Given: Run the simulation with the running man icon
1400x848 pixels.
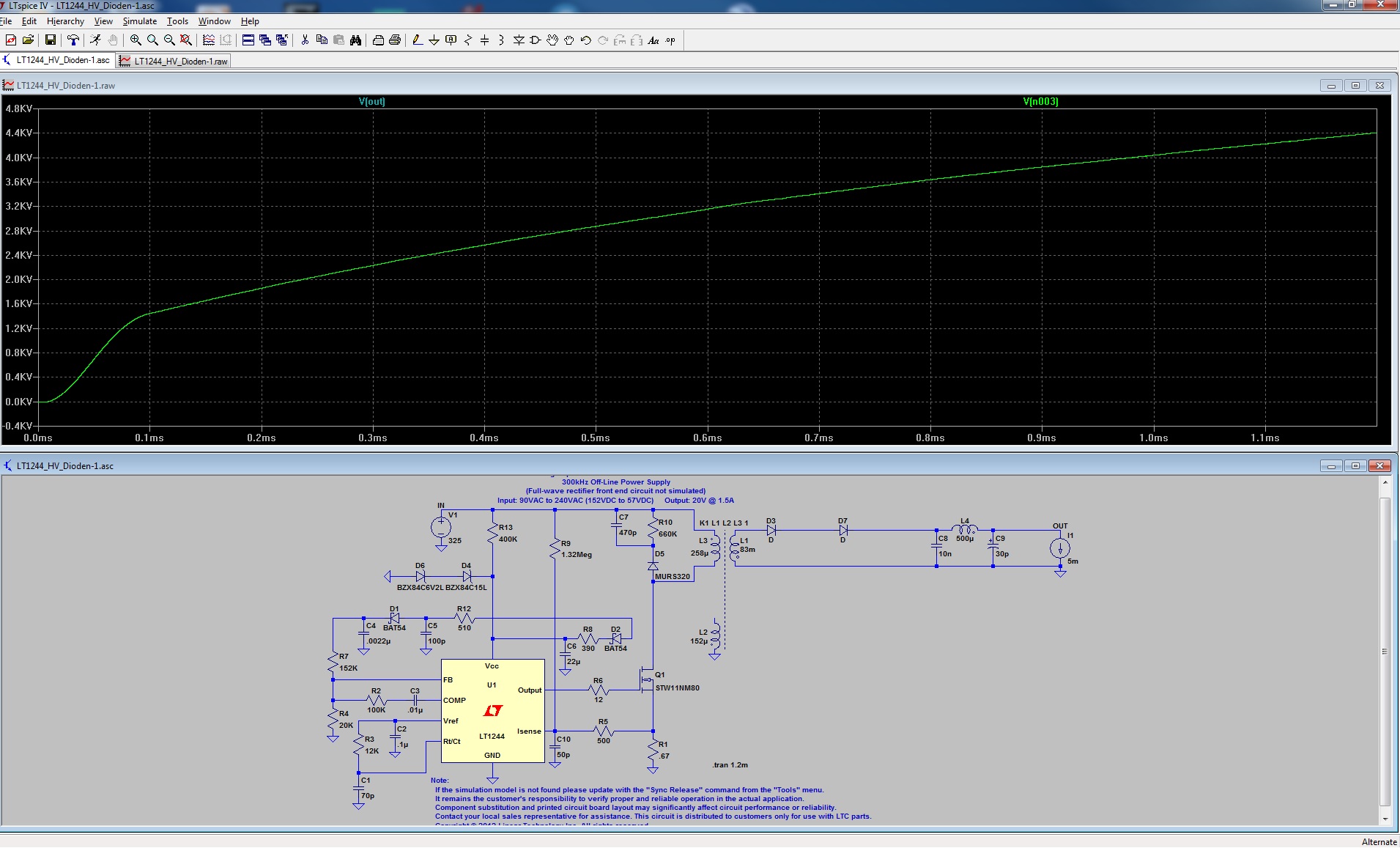Looking at the screenshot, I should tap(95, 40).
